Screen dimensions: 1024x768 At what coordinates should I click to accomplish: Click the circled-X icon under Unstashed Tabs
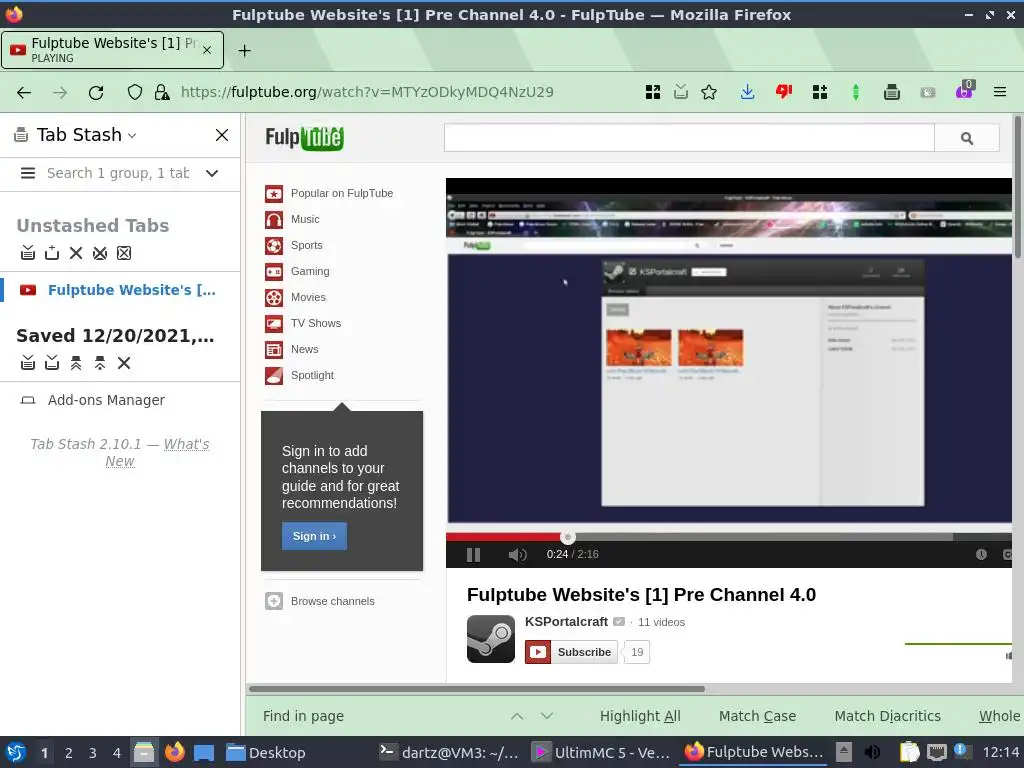100,253
